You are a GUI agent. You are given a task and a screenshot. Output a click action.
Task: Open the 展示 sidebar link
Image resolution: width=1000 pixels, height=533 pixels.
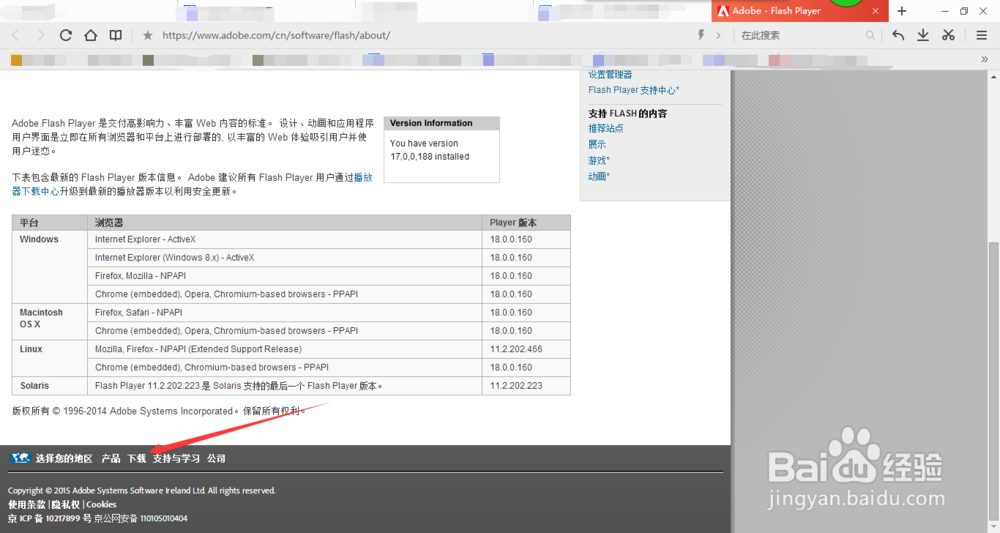coord(597,145)
